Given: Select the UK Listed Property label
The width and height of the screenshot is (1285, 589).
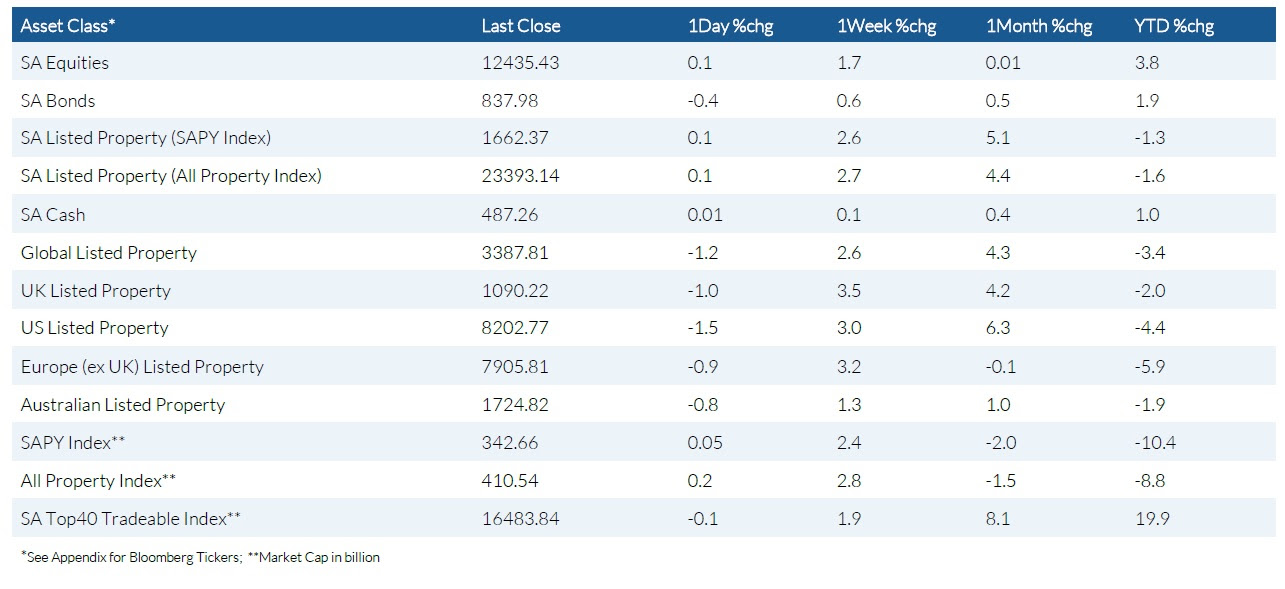Looking at the screenshot, I should (x=96, y=291).
